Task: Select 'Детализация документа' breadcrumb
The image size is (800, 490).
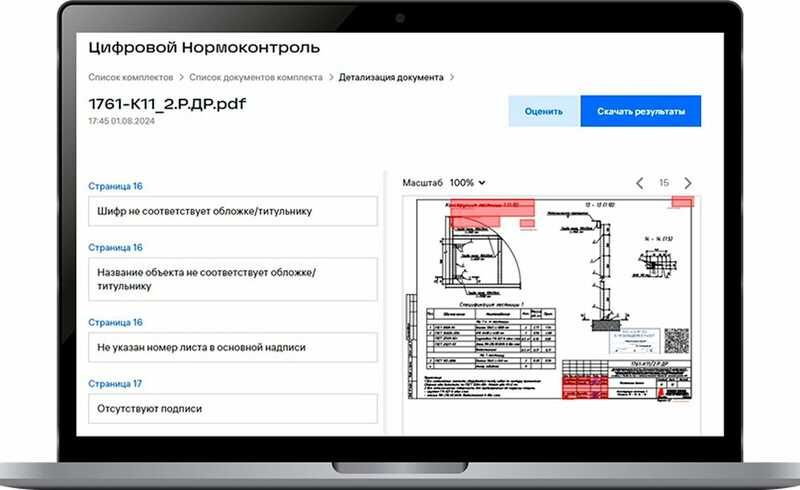Action: coord(391,77)
